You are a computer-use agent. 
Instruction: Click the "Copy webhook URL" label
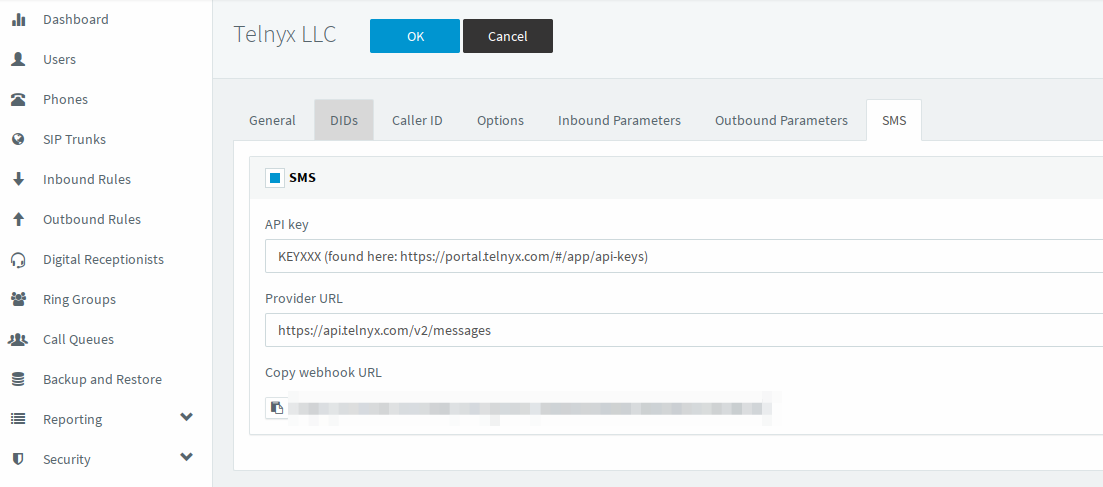[x=324, y=373]
